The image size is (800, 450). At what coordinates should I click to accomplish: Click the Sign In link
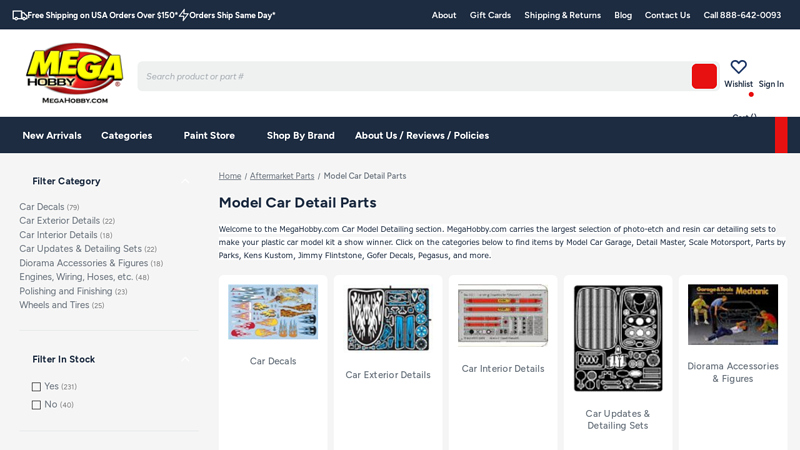[x=771, y=84]
